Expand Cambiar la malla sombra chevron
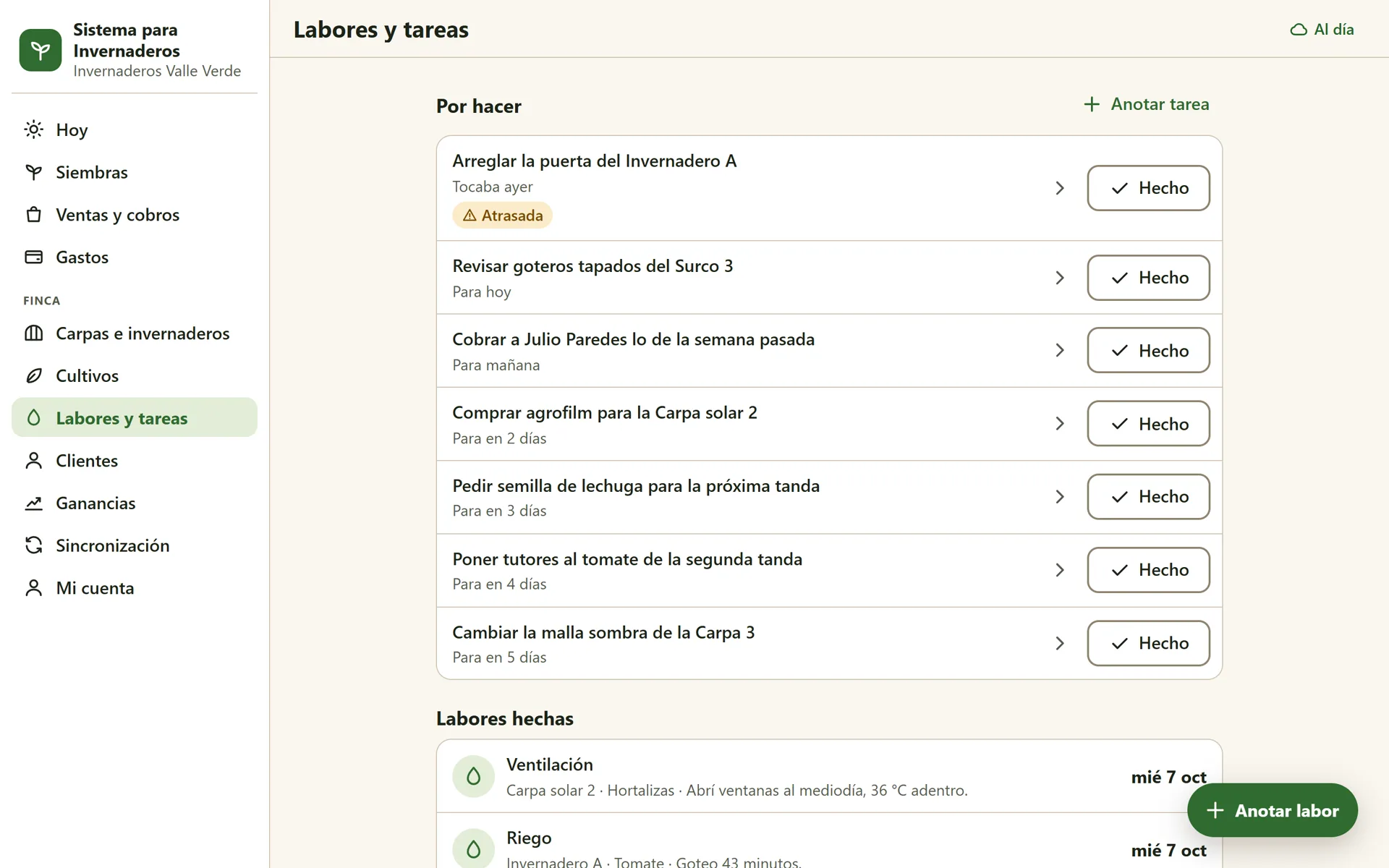The image size is (1389, 868). (x=1060, y=643)
